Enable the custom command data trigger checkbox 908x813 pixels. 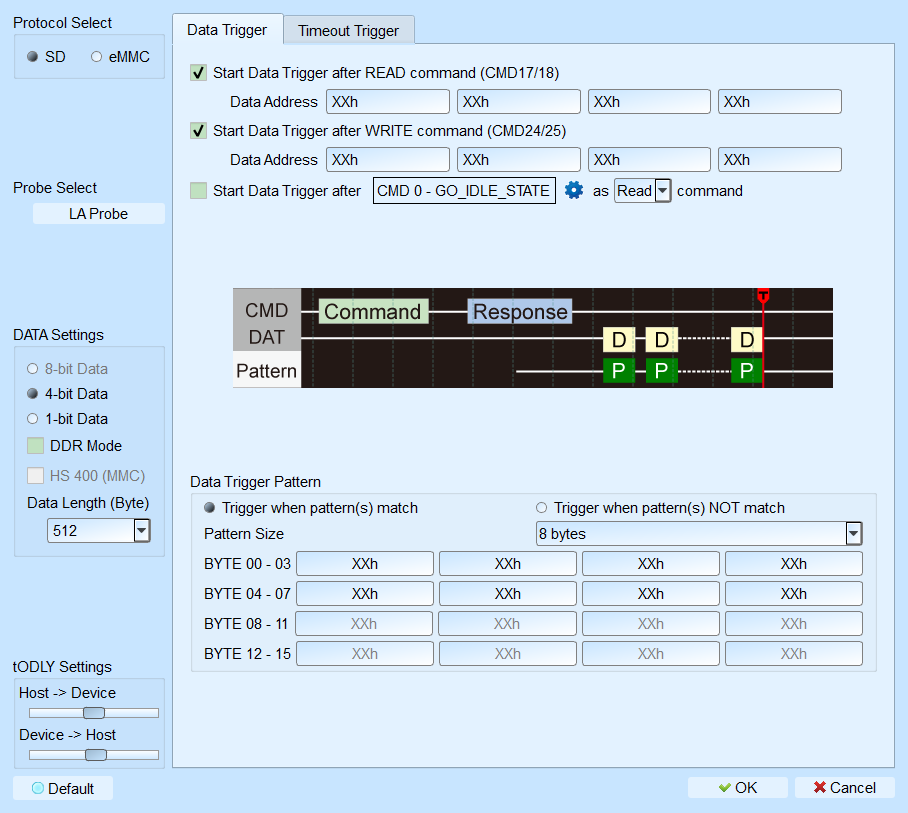[x=198, y=191]
